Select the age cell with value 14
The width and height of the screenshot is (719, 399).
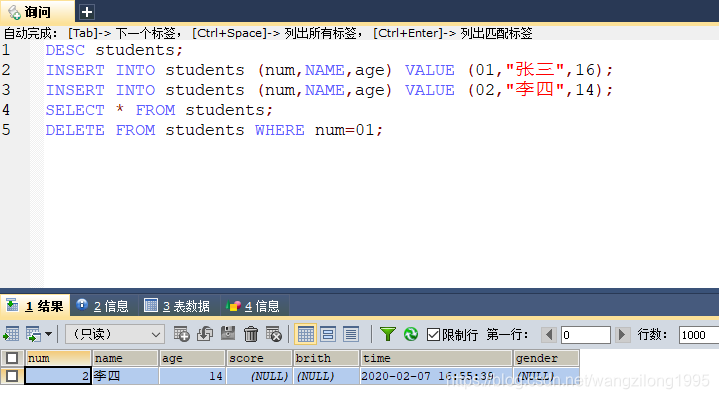coord(192,376)
